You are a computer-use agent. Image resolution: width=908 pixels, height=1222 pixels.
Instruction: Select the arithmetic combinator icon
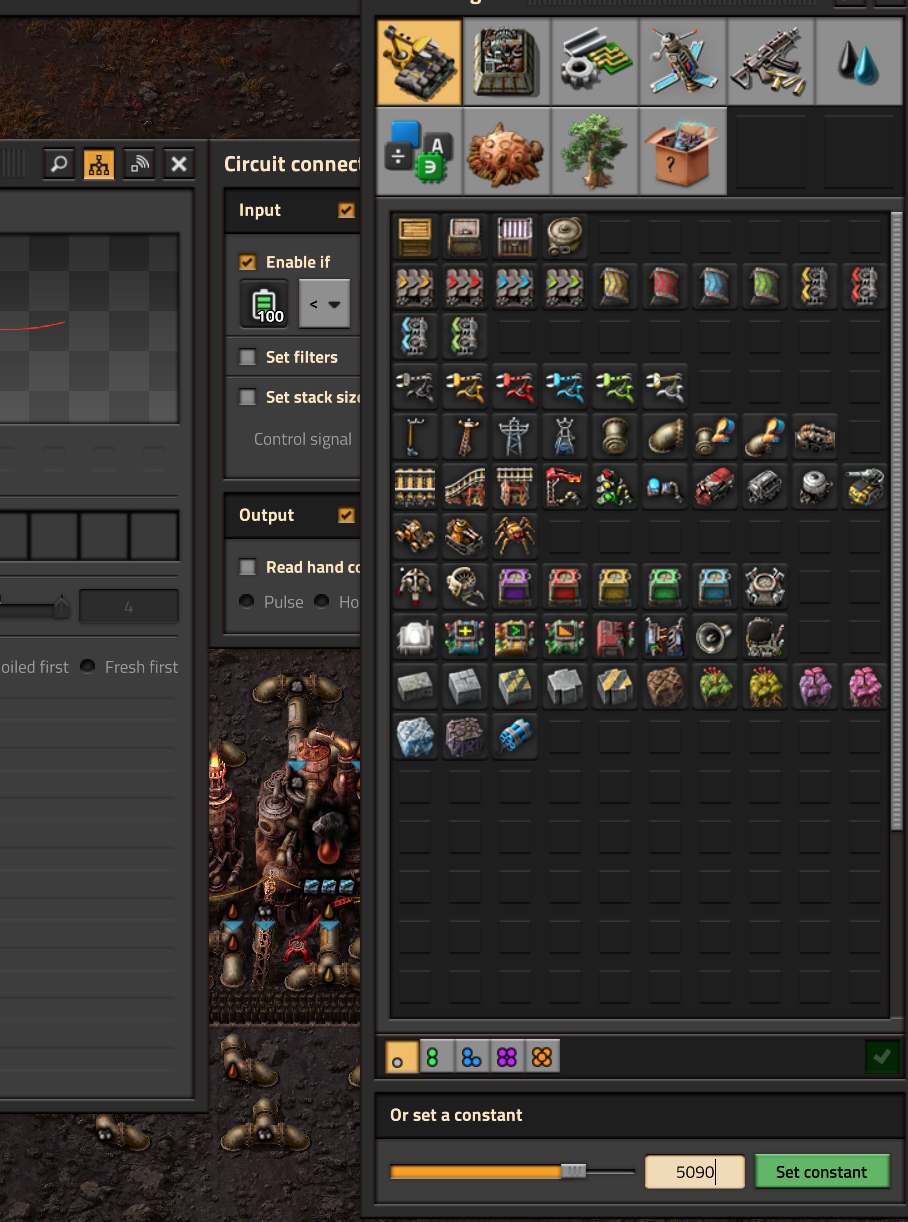pos(465,637)
